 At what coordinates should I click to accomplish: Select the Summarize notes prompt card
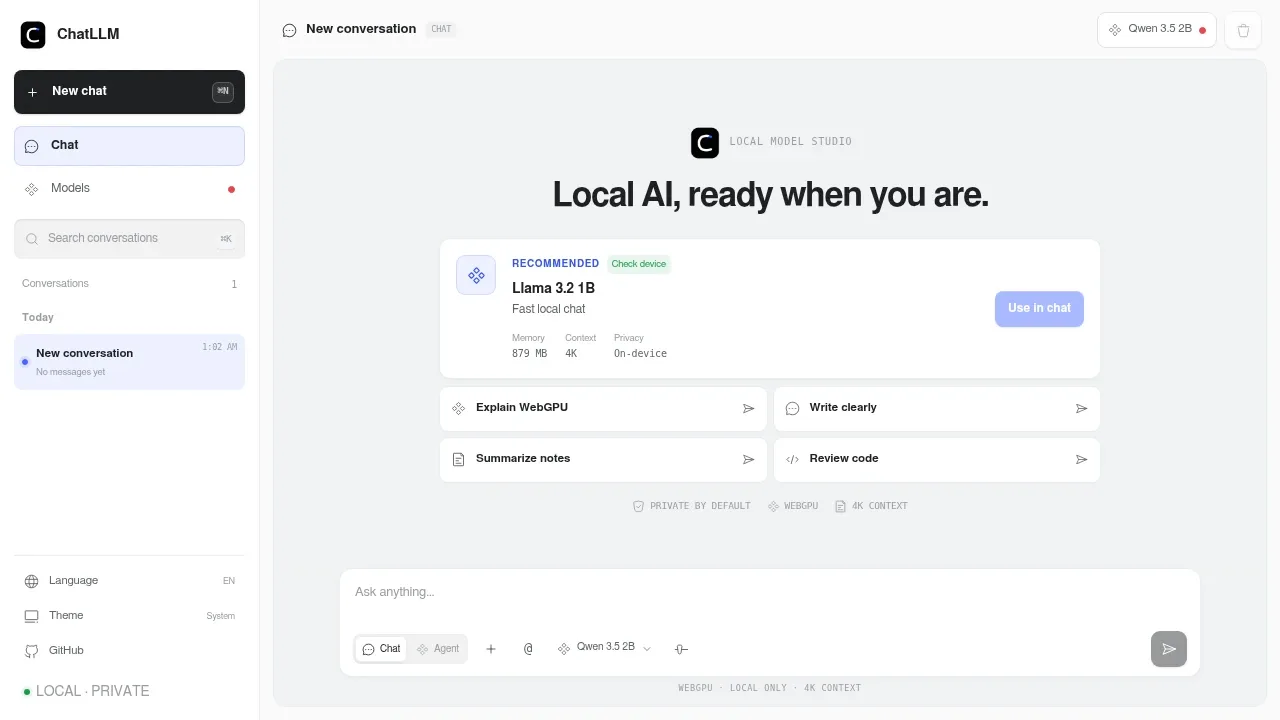pos(603,460)
